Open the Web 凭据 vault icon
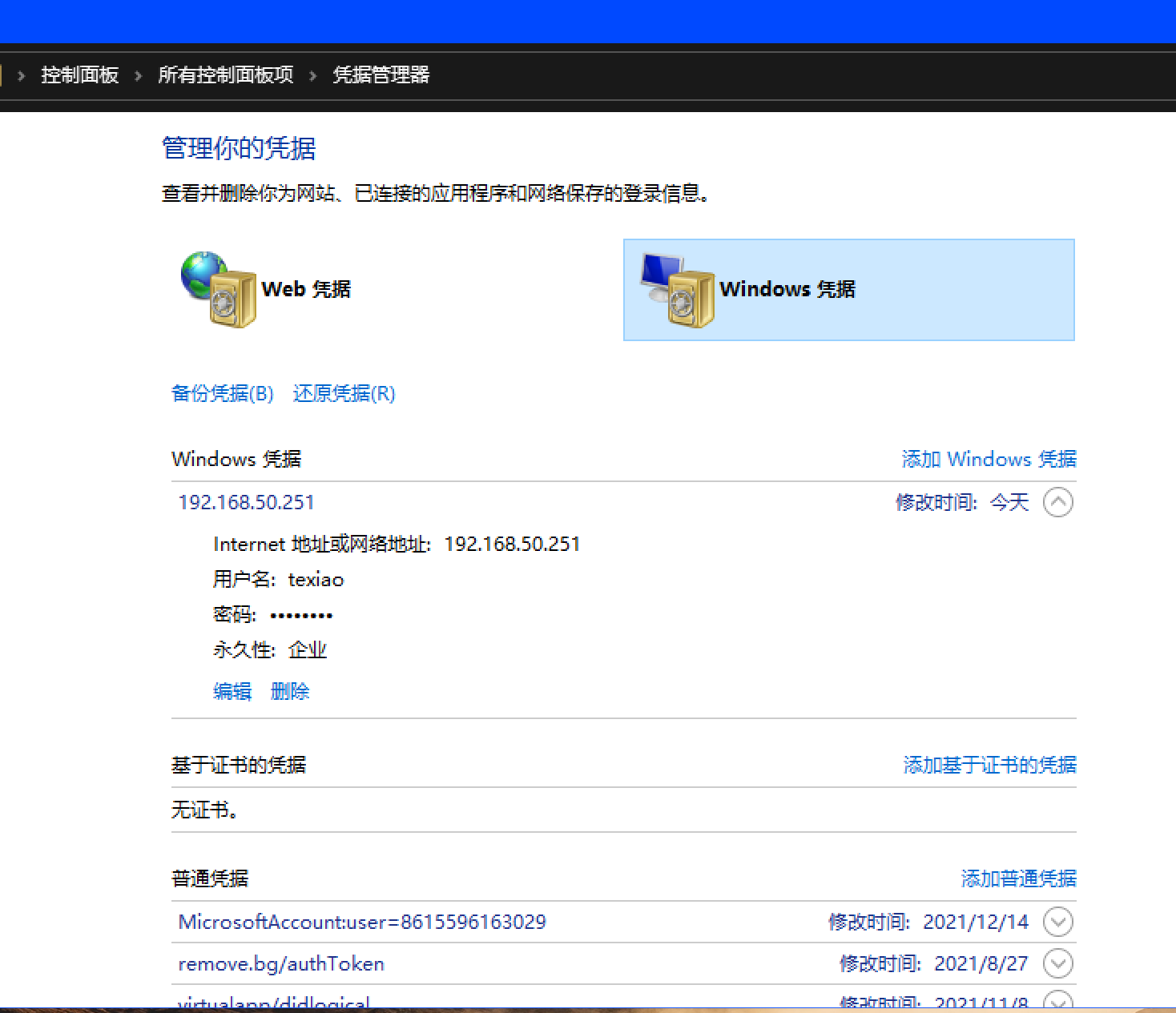Viewport: 1176px width, 1013px height. [x=218, y=289]
